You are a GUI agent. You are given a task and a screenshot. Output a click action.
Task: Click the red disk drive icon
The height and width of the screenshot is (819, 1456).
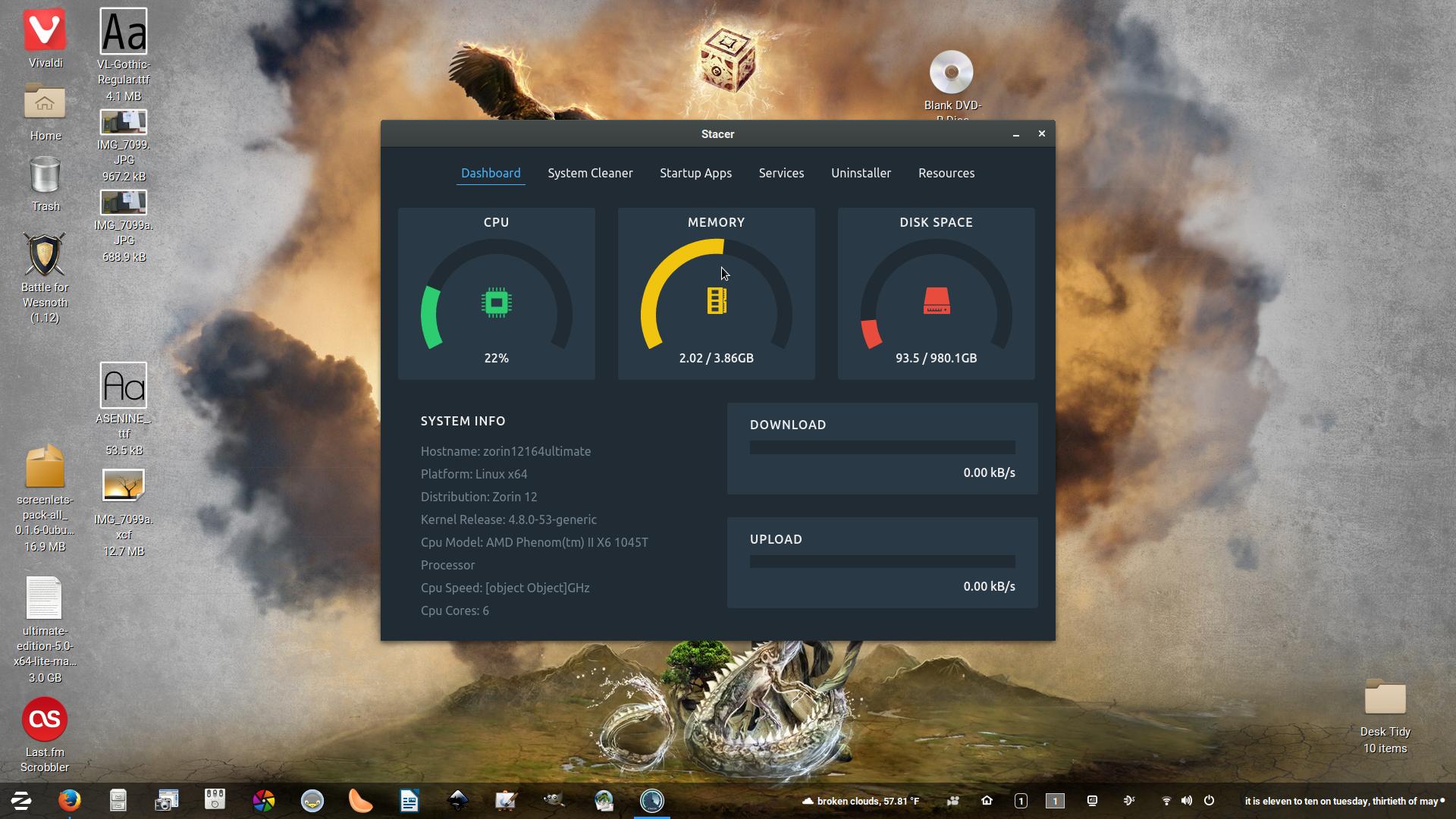click(x=937, y=301)
